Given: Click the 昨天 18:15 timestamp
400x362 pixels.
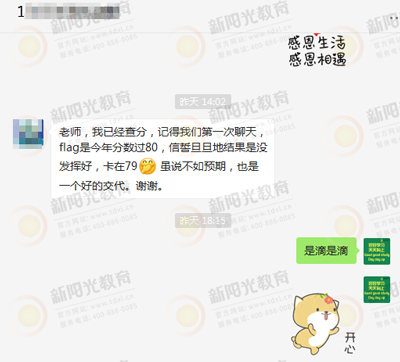Looking at the screenshot, I should click(203, 221).
